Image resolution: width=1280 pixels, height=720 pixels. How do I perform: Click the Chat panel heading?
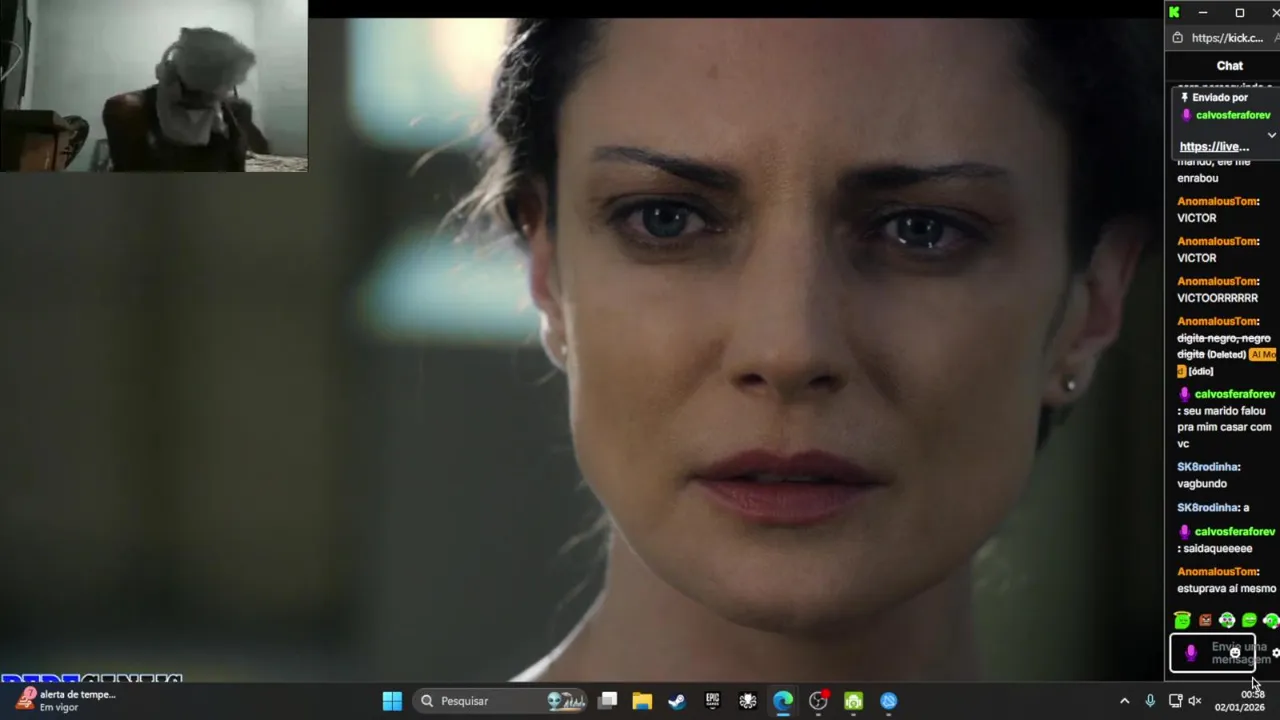coord(1229,65)
